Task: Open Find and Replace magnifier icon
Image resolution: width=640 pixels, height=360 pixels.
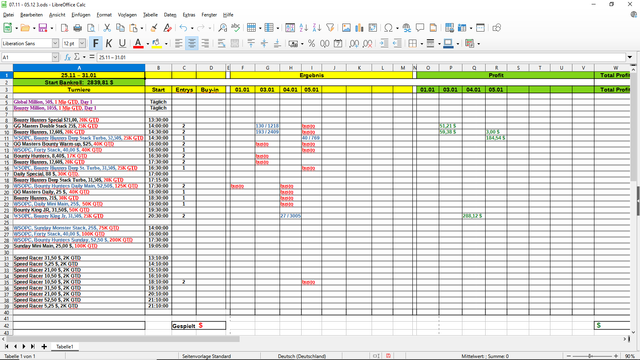Action: click(222, 28)
